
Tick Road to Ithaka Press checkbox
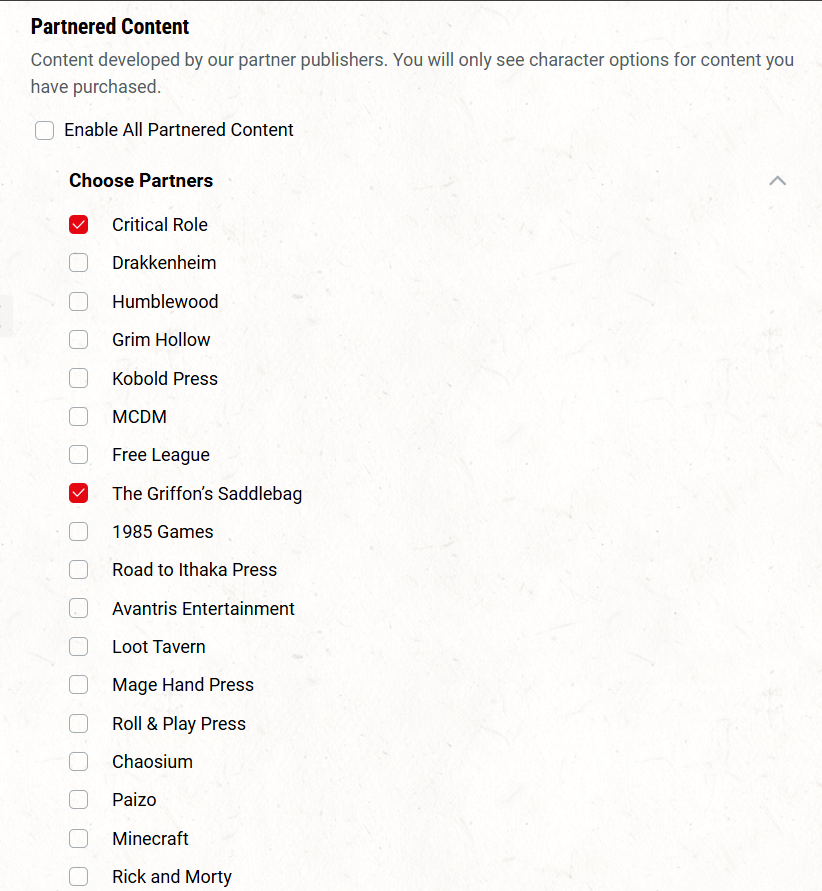tap(79, 570)
